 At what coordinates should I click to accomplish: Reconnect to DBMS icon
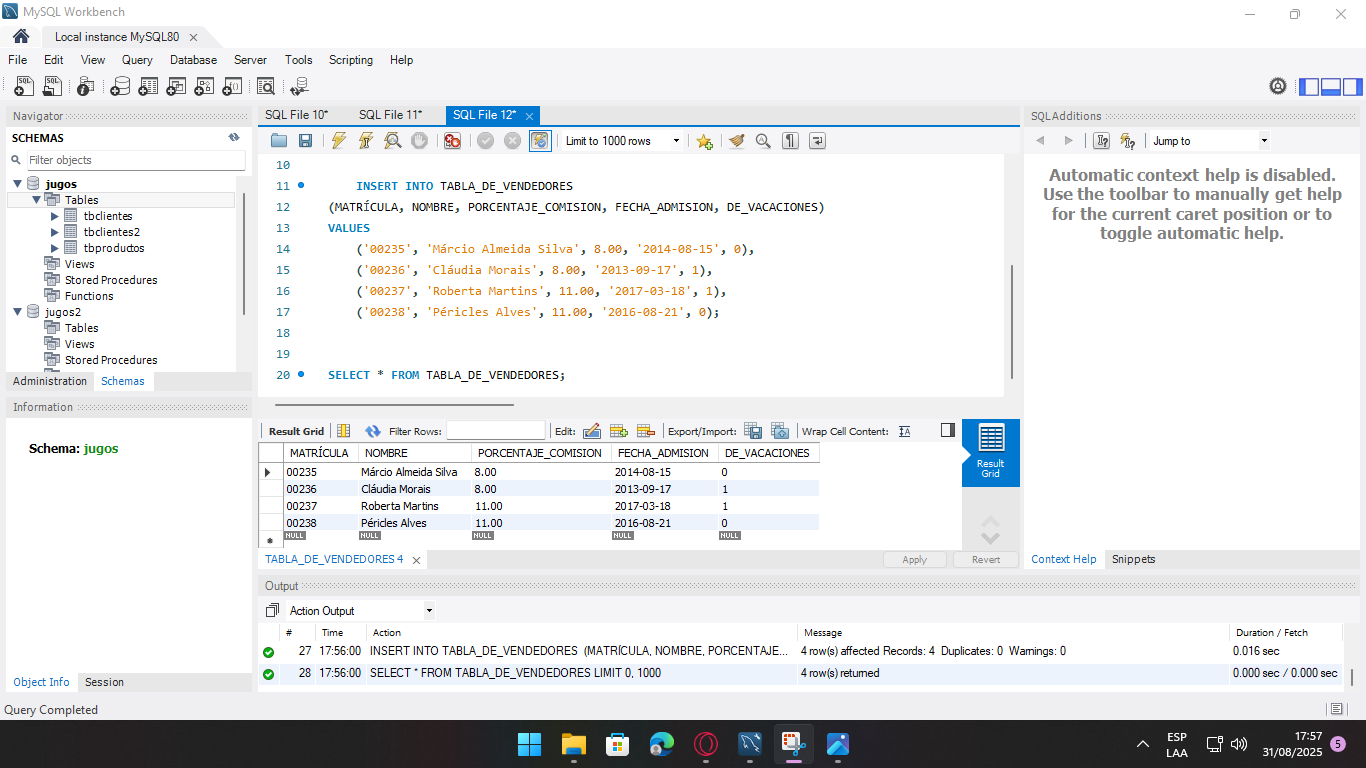299,87
